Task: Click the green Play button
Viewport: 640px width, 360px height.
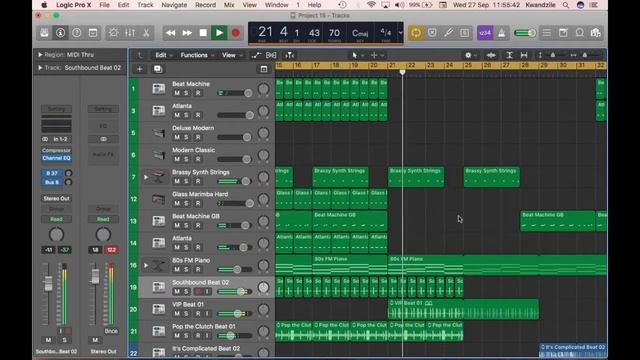Action: point(219,33)
